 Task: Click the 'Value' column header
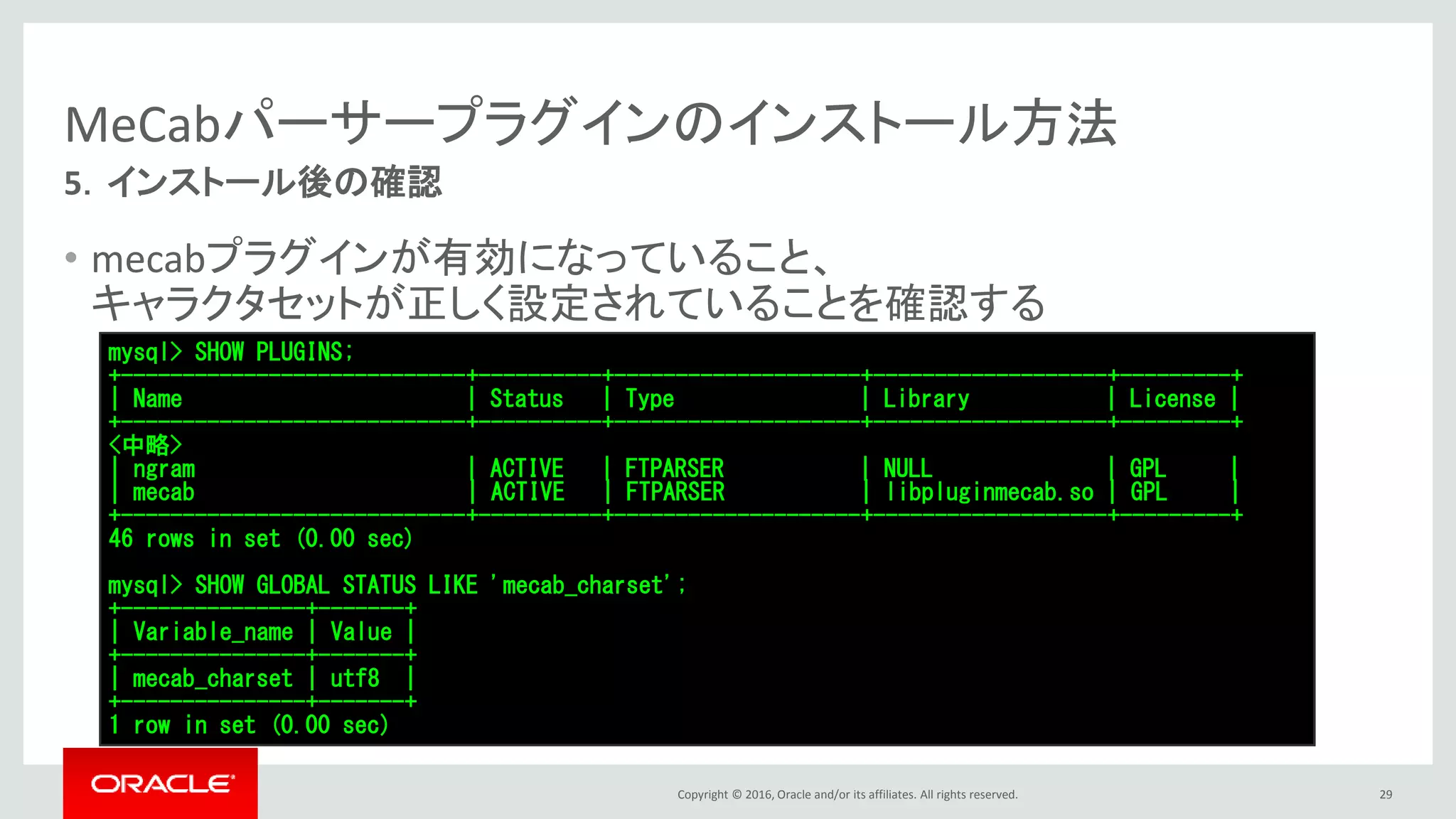coord(360,632)
